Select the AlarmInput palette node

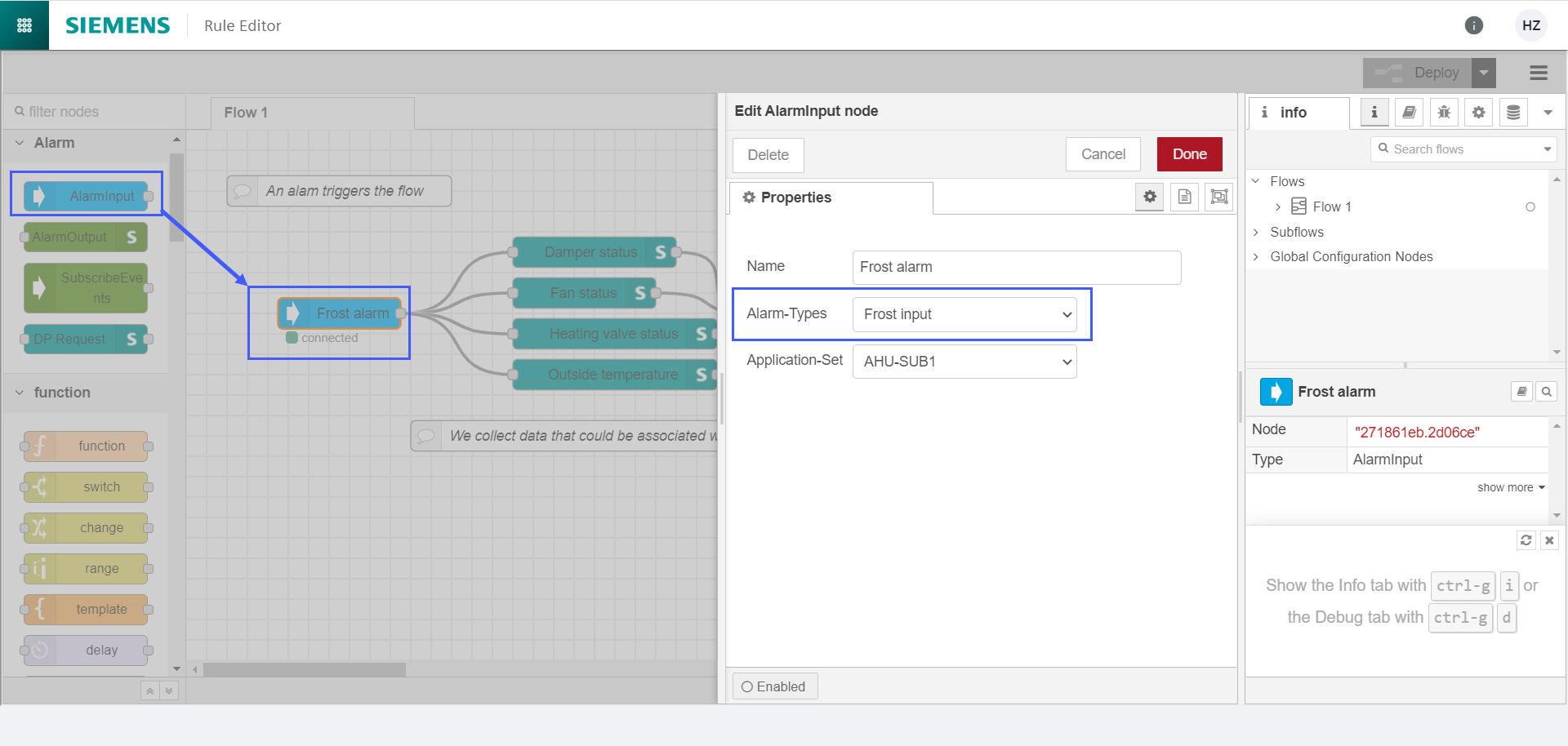click(x=86, y=196)
